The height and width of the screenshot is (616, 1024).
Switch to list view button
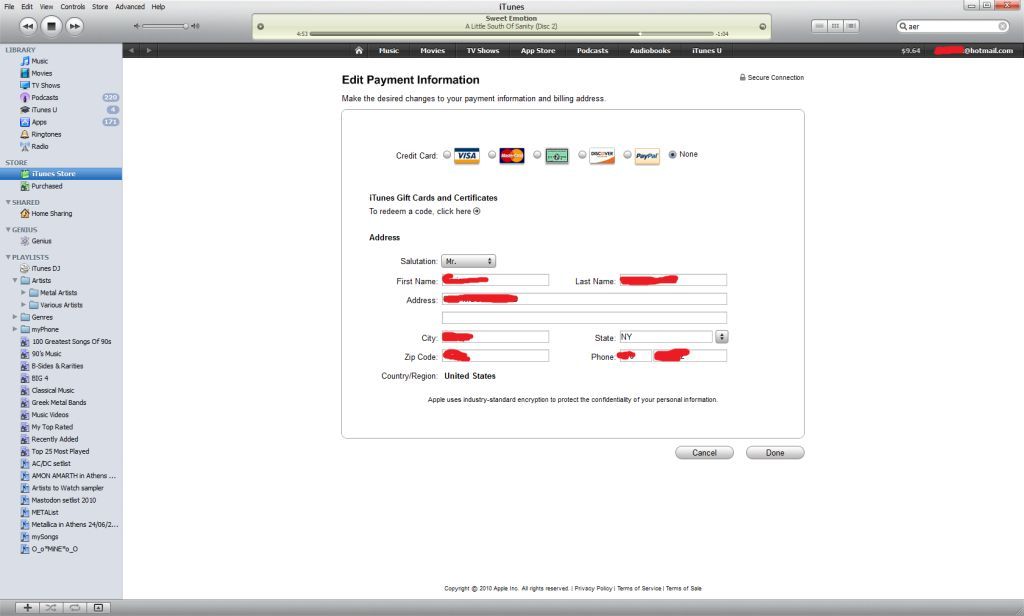[x=819, y=26]
